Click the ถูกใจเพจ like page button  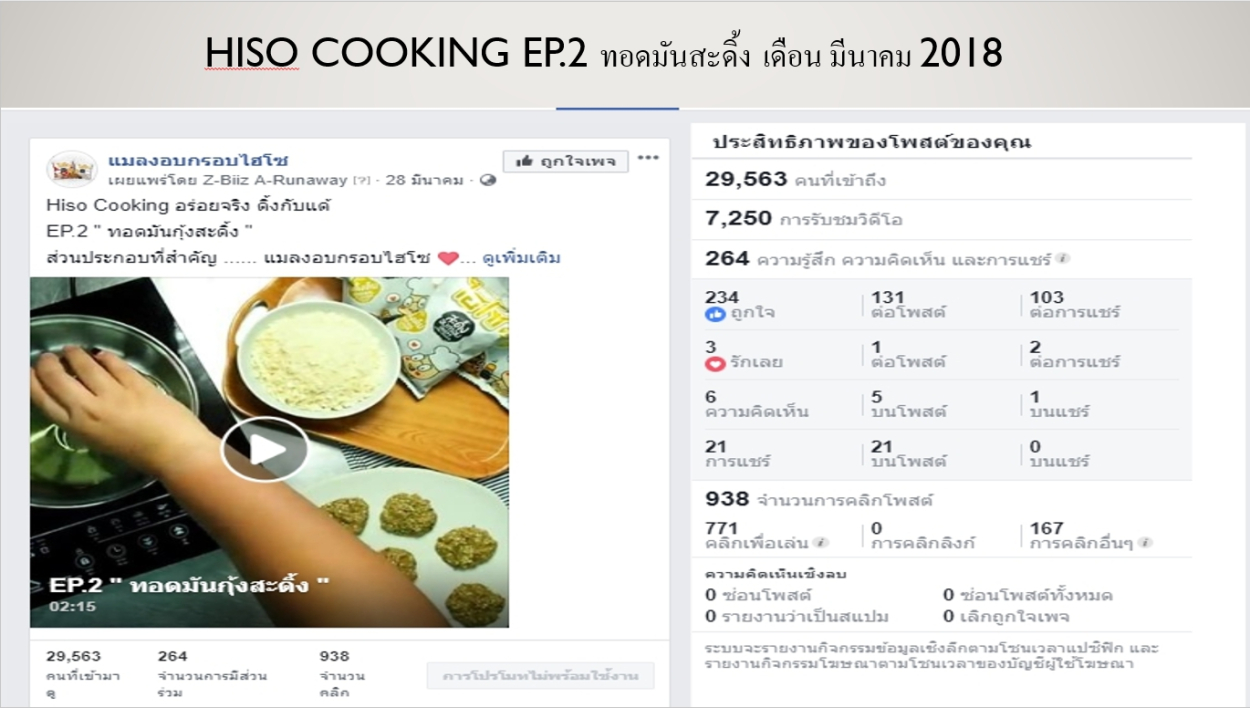[x=566, y=161]
